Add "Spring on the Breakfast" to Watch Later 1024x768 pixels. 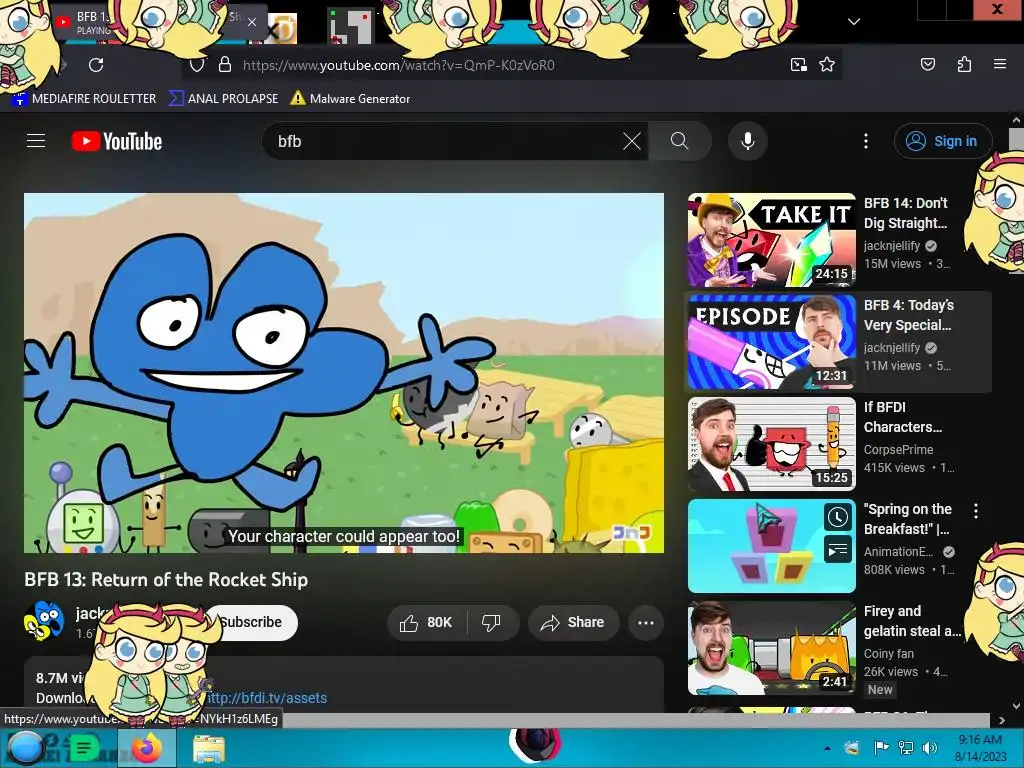pos(837,518)
